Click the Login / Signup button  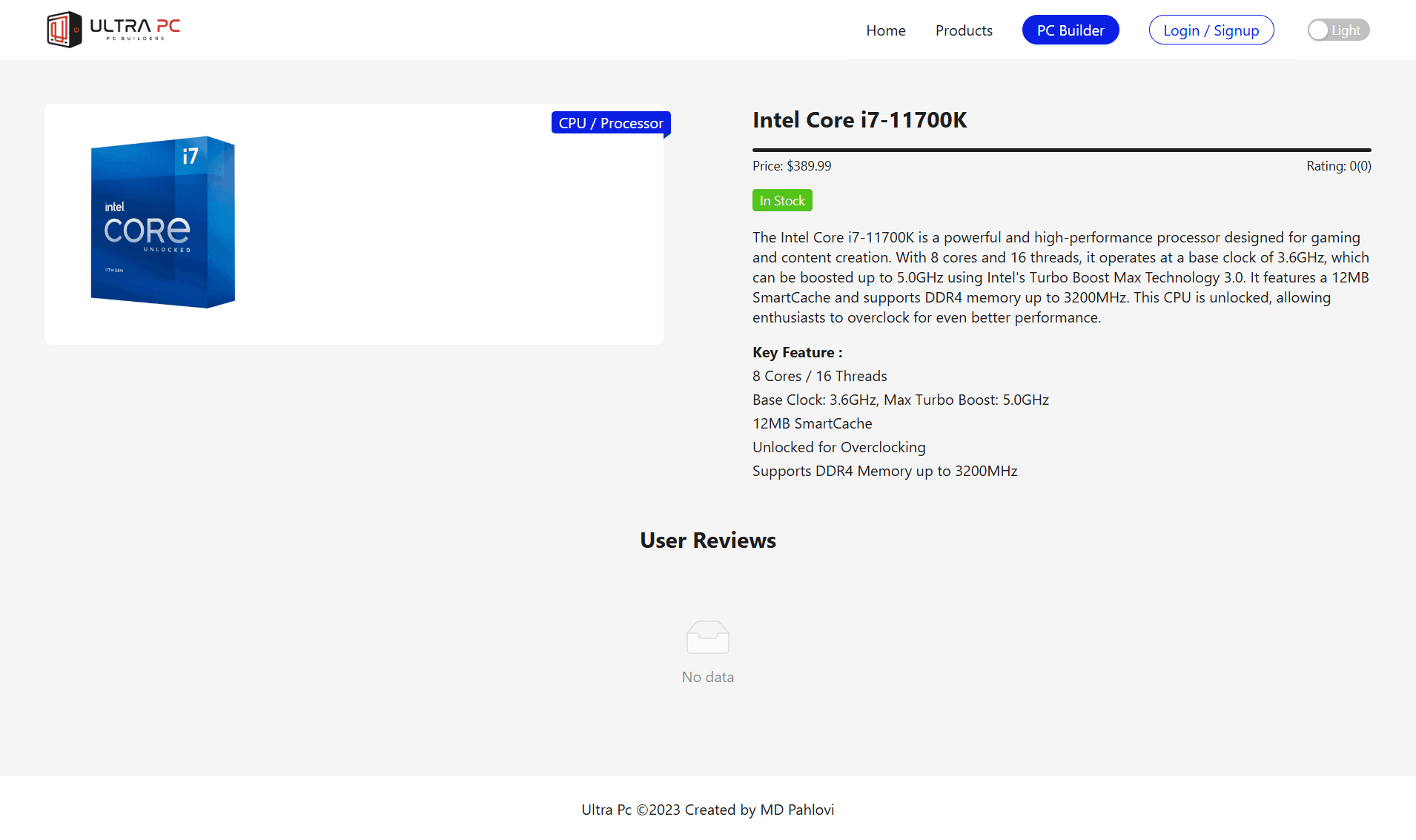pos(1211,30)
